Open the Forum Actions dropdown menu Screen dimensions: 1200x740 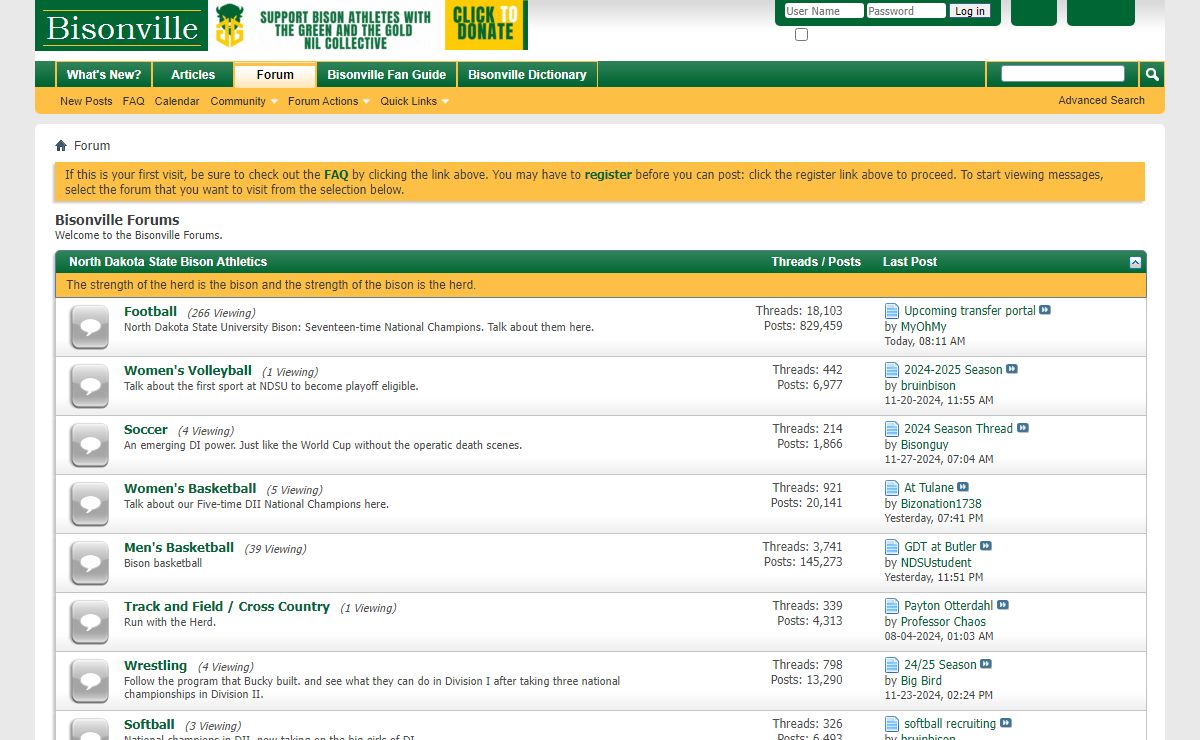tap(329, 101)
